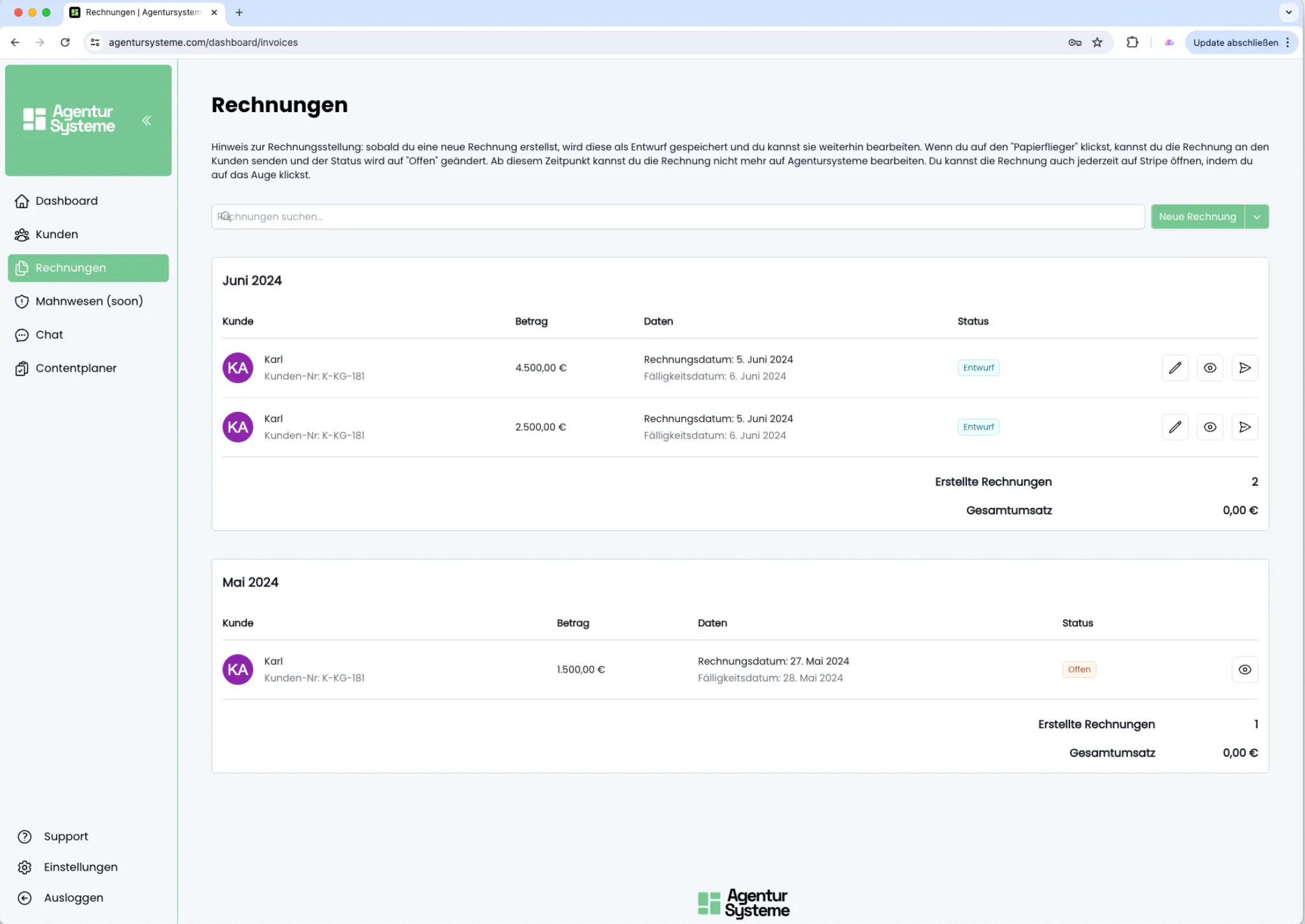Click Ausloggen to log out
This screenshot has height=924, width=1305.
pos(73,897)
